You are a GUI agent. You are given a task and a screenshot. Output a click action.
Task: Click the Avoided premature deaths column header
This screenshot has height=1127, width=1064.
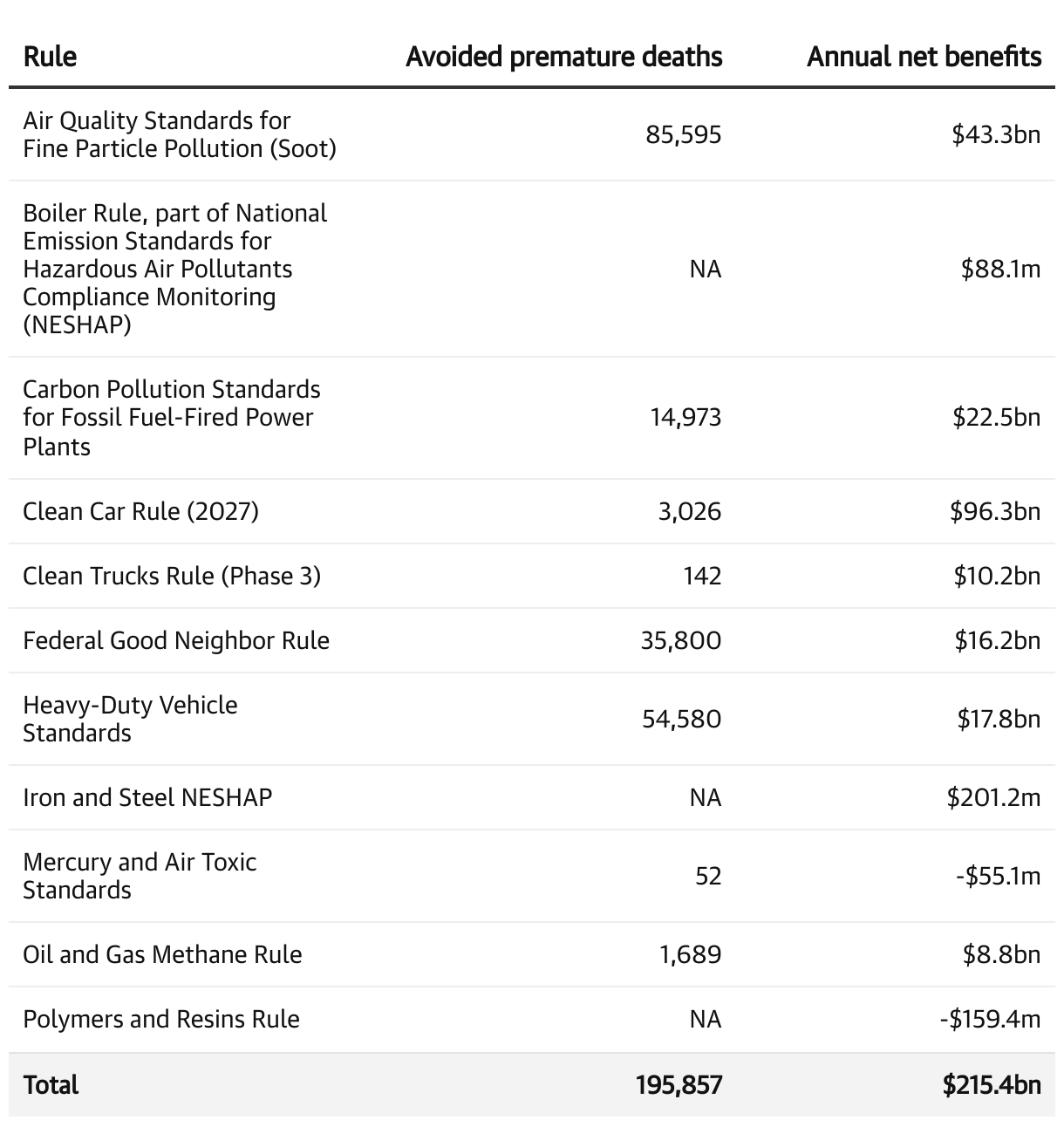(564, 57)
